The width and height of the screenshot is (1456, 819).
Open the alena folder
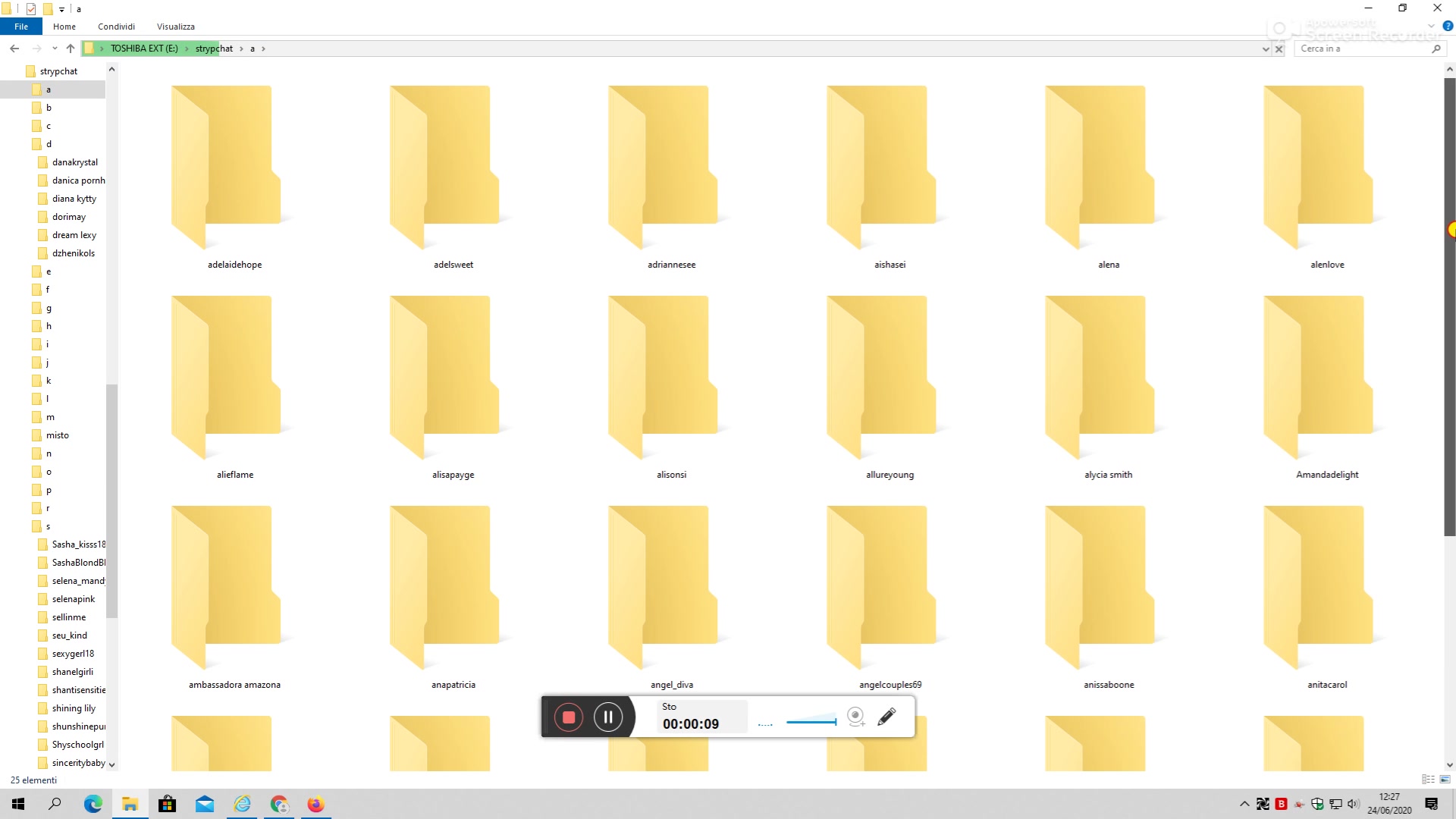point(1108,177)
